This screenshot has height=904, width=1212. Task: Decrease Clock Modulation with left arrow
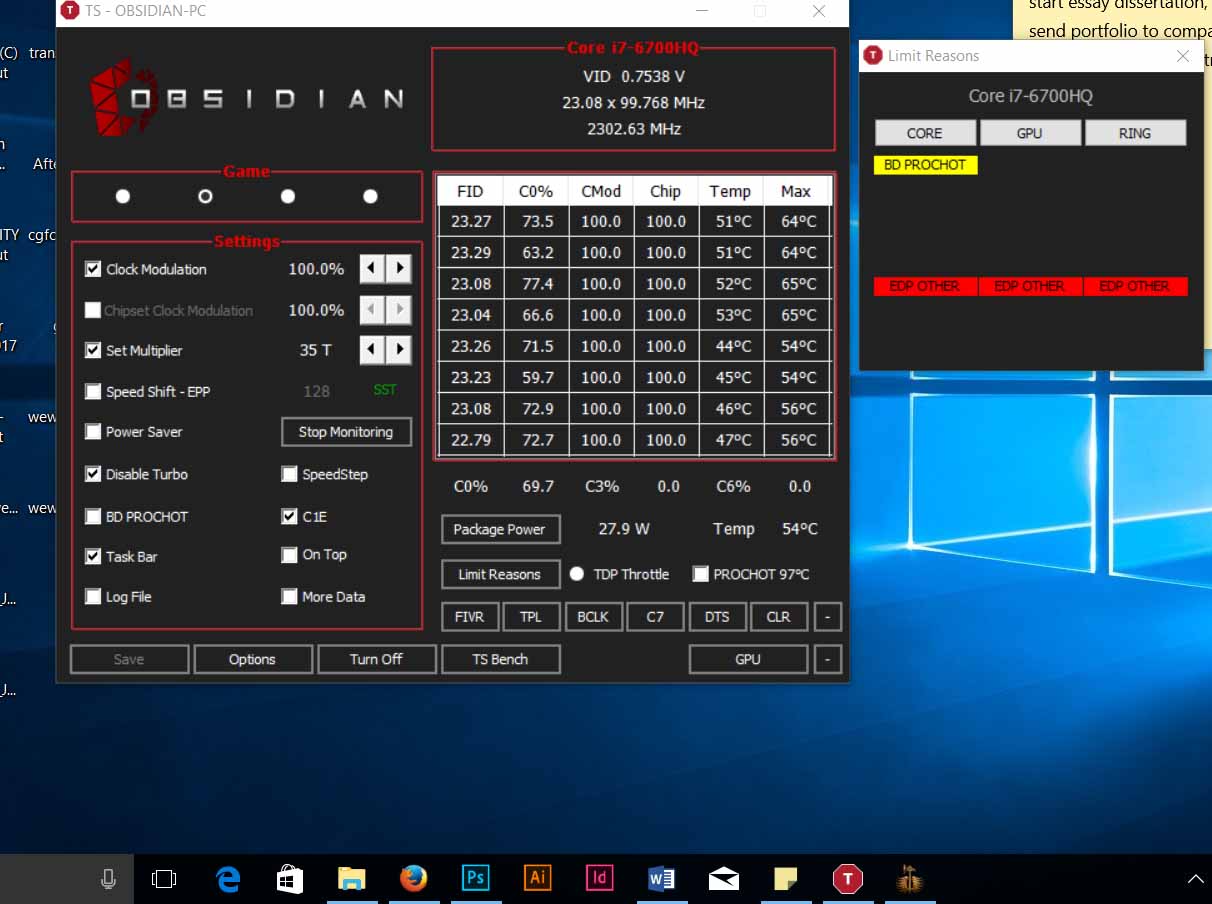point(372,268)
